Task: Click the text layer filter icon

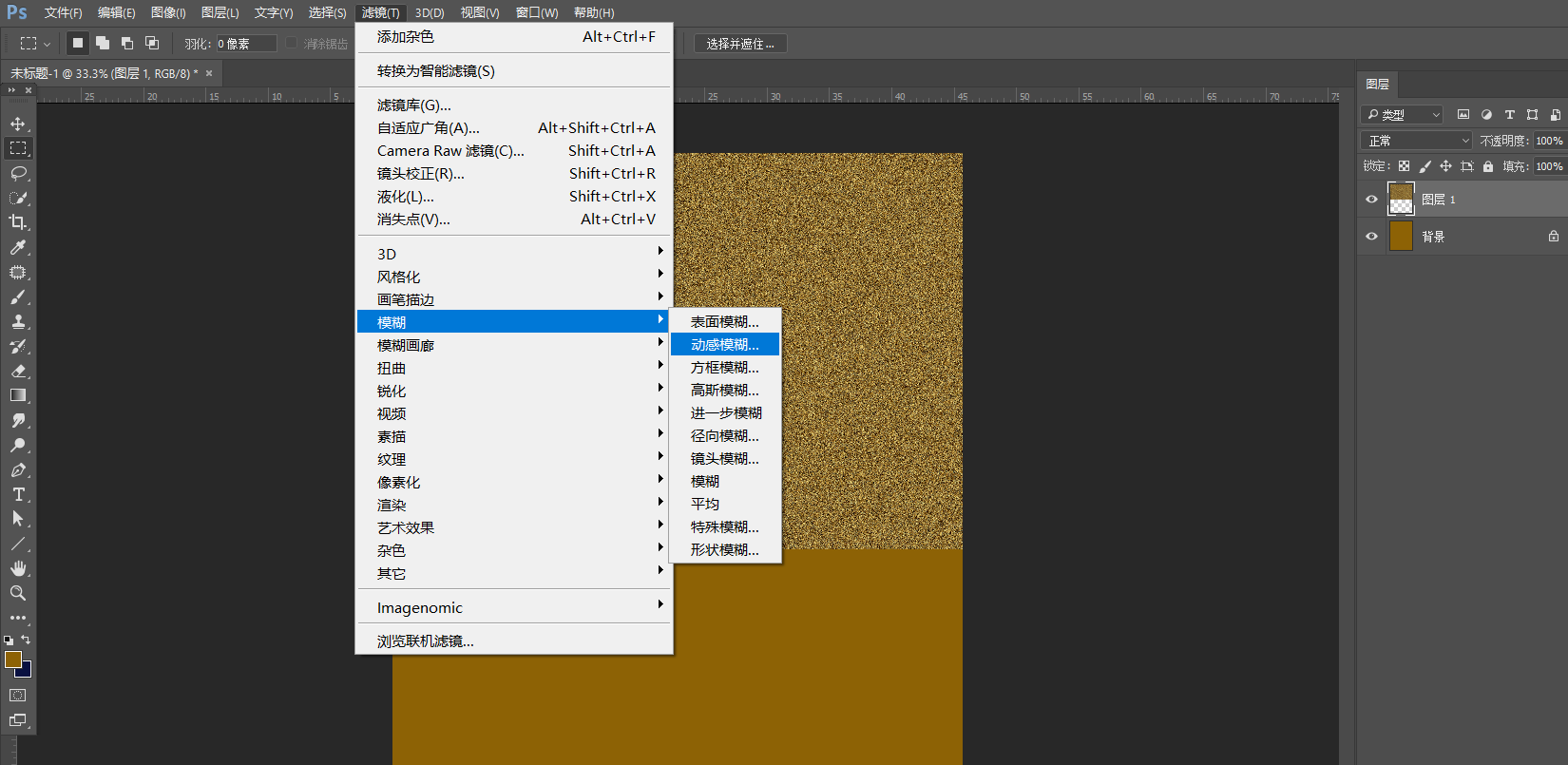Action: click(x=1509, y=115)
